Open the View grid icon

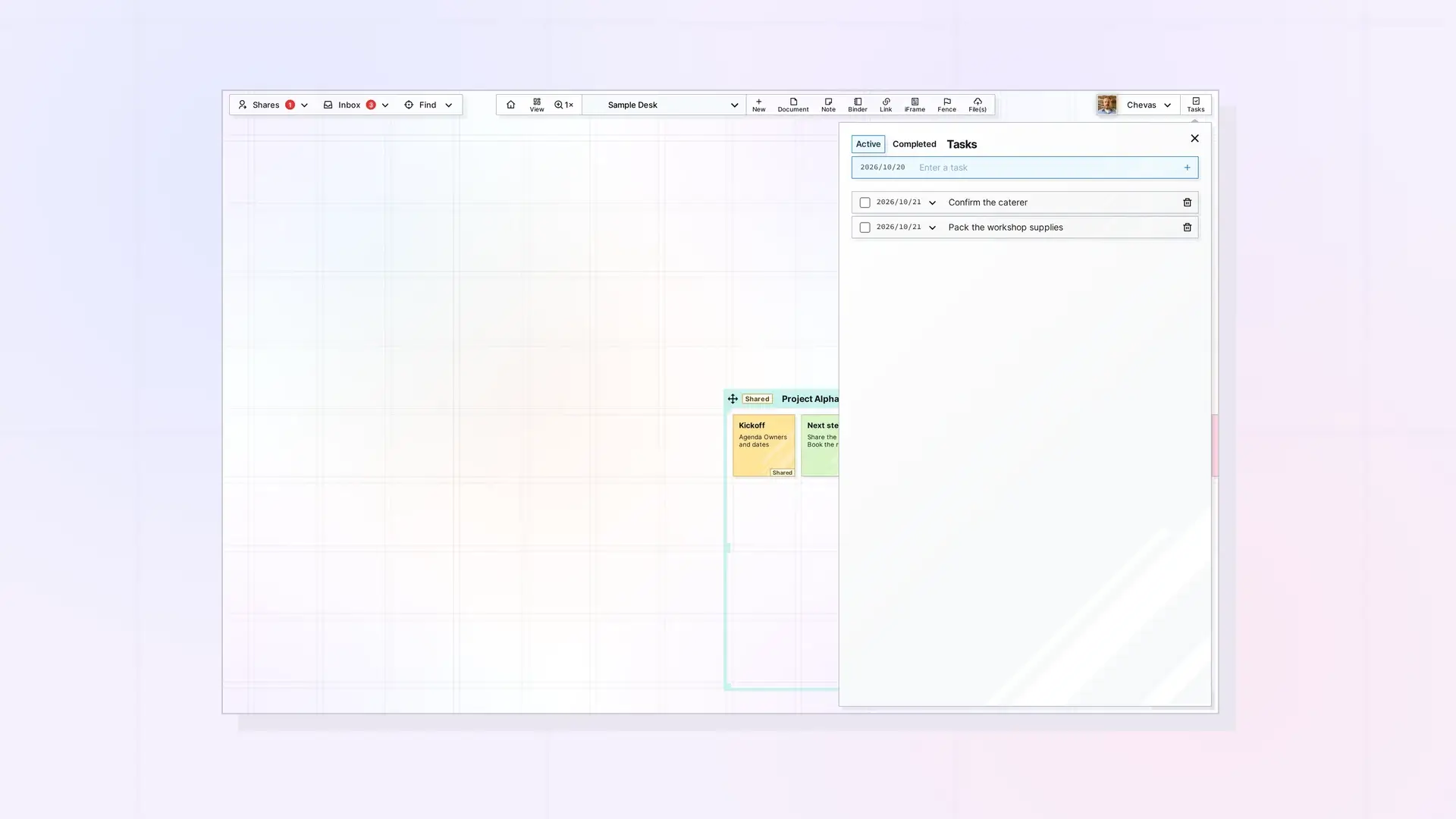pyautogui.click(x=537, y=105)
